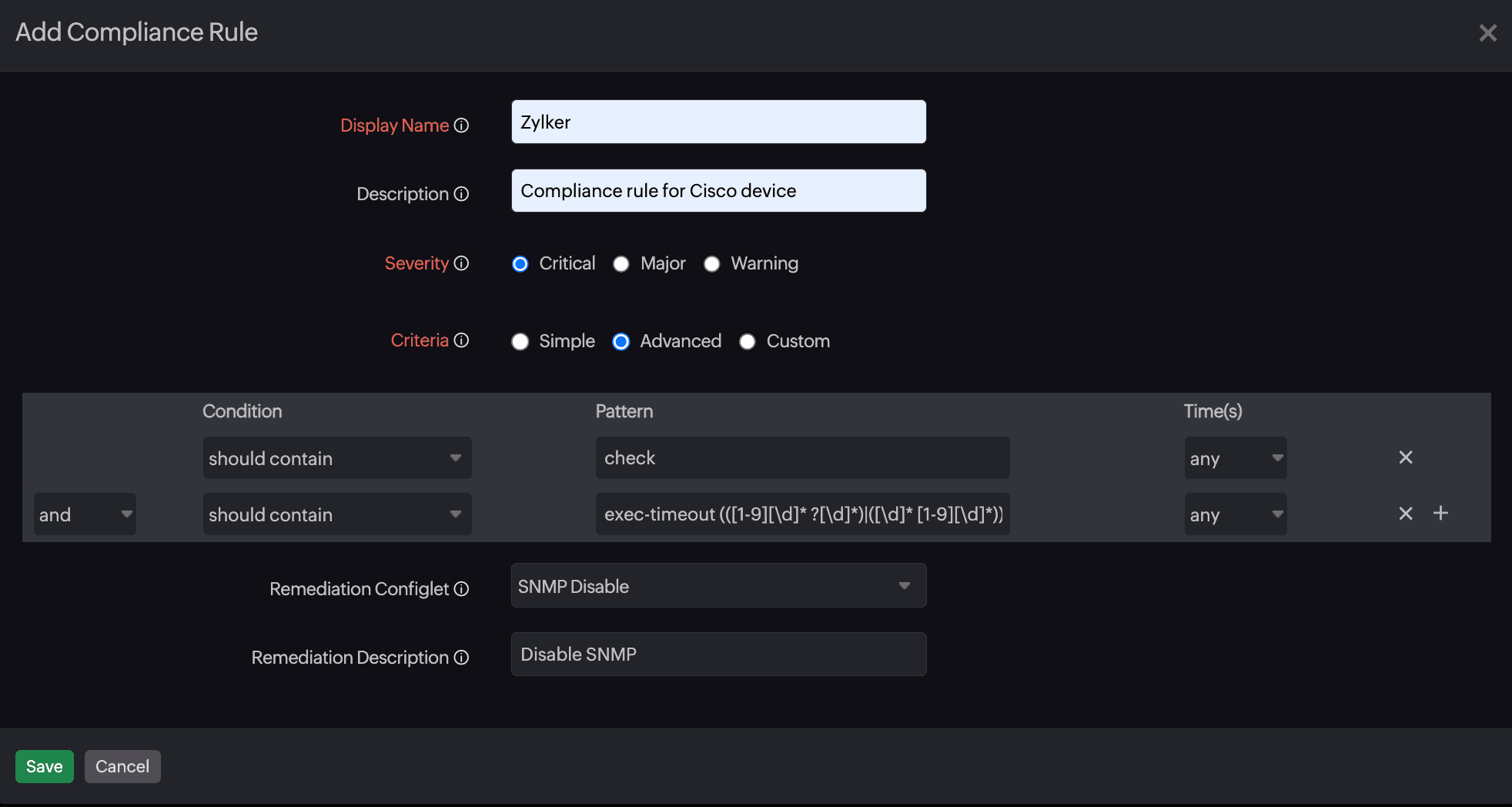Click the Display Name info icon
Image resolution: width=1512 pixels, height=807 pixels.
[x=462, y=126]
